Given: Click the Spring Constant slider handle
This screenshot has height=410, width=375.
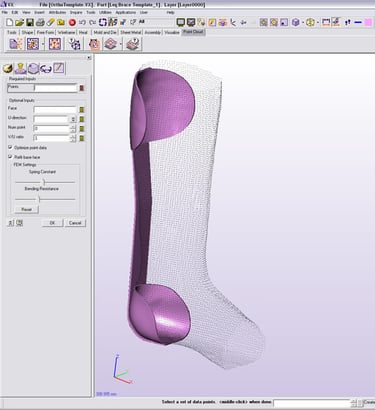Looking at the screenshot, I should 44,182.
